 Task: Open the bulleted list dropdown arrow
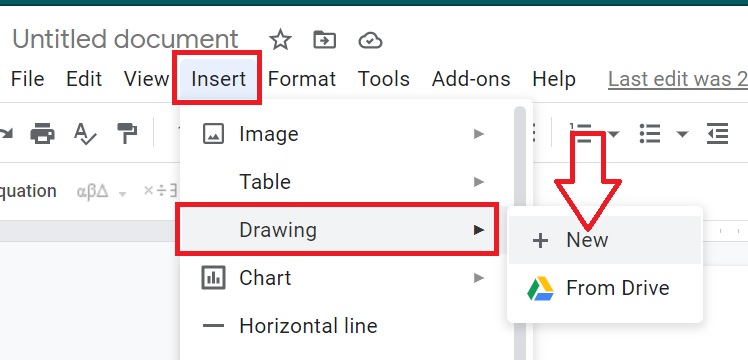(683, 134)
